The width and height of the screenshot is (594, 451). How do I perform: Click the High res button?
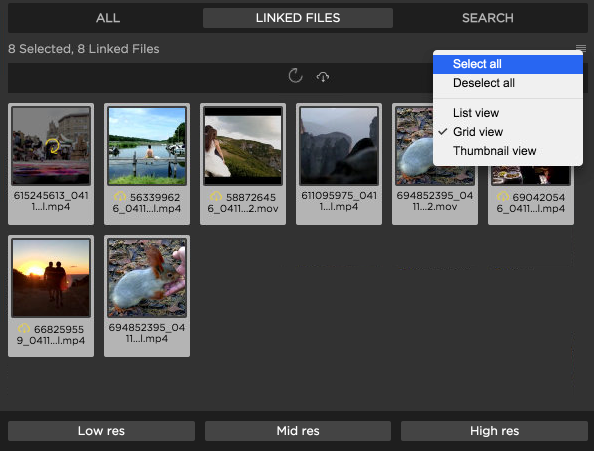coord(494,431)
